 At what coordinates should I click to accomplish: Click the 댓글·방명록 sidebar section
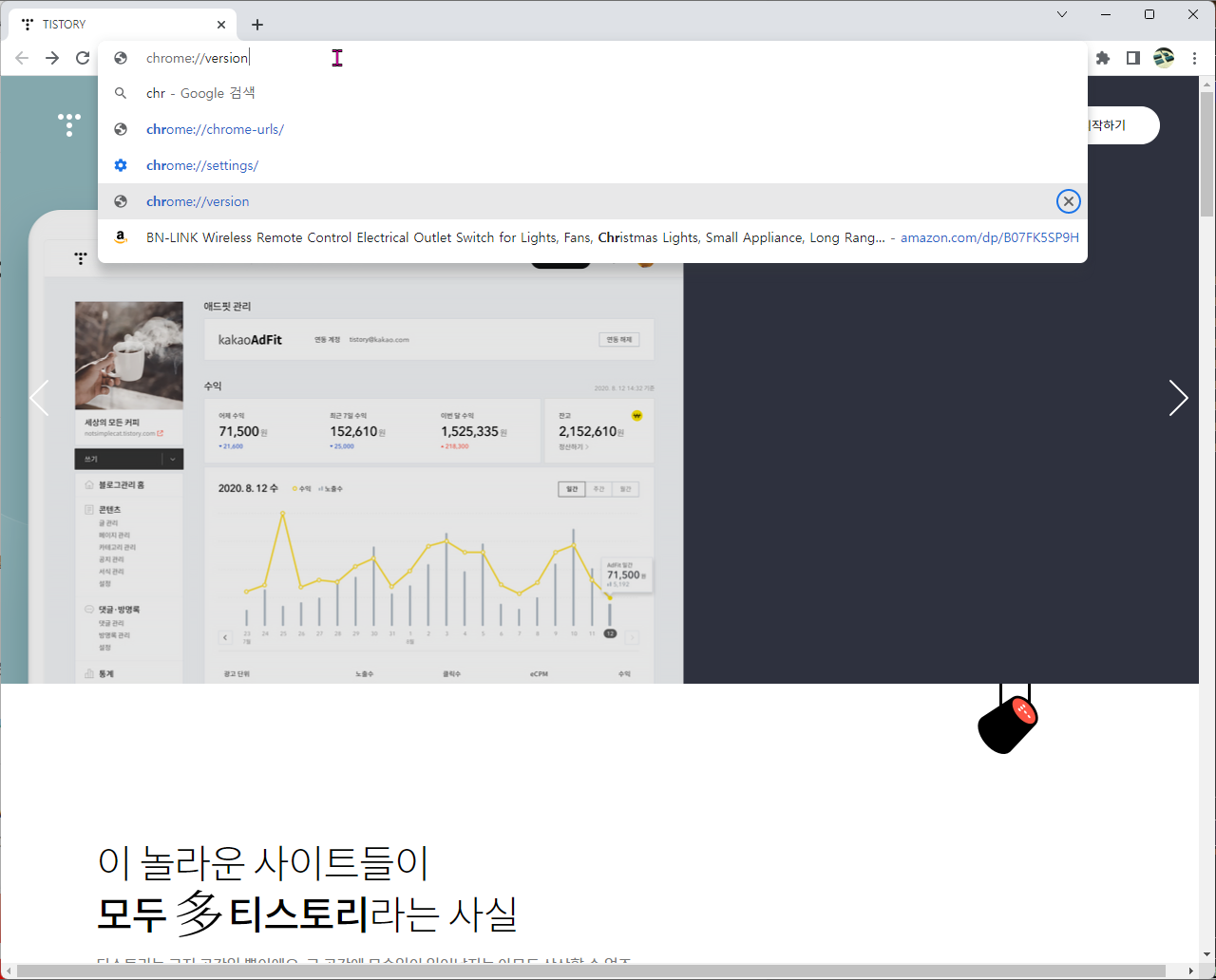(119, 610)
